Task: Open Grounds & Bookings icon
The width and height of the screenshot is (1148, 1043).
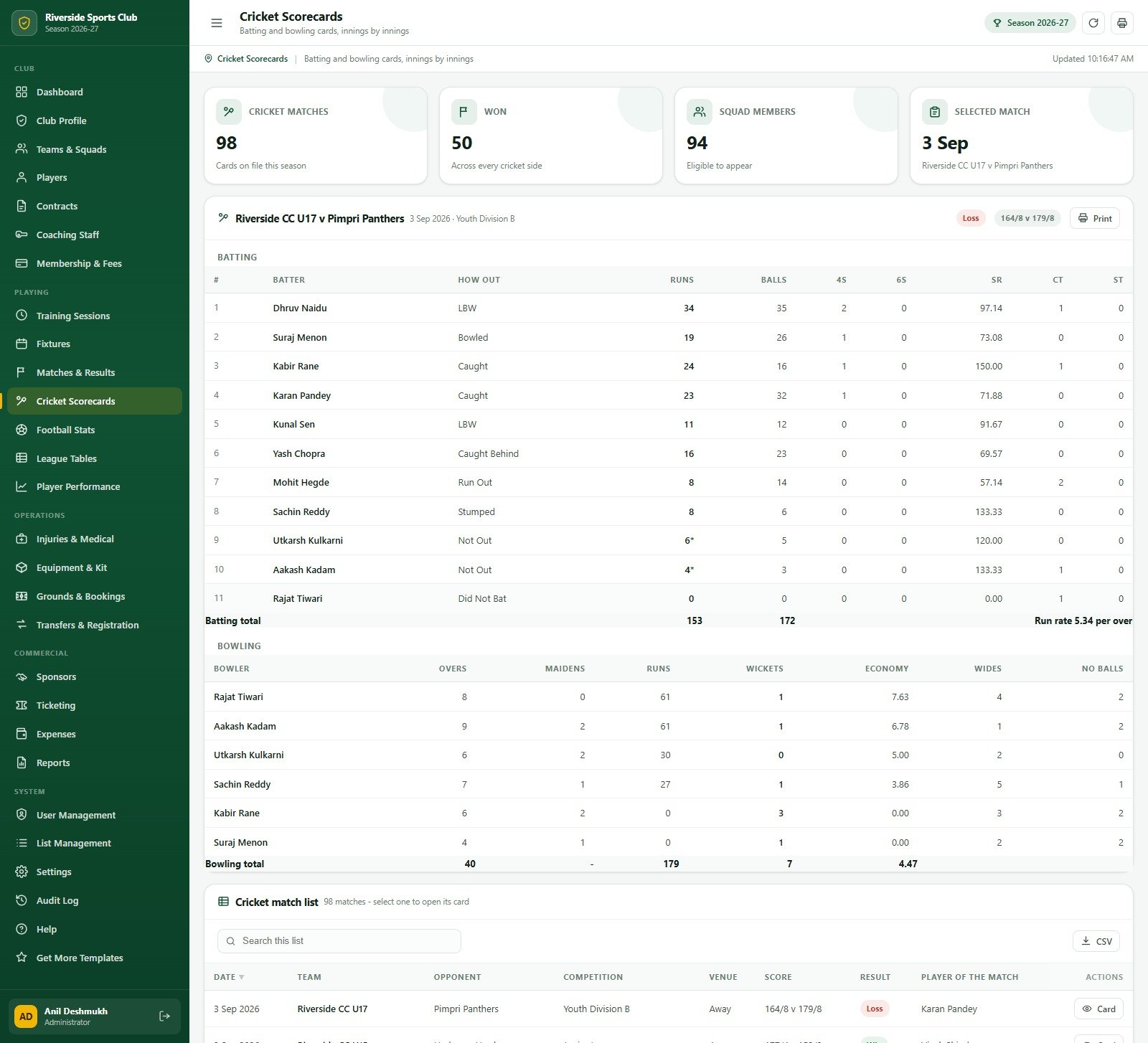Action: click(22, 596)
